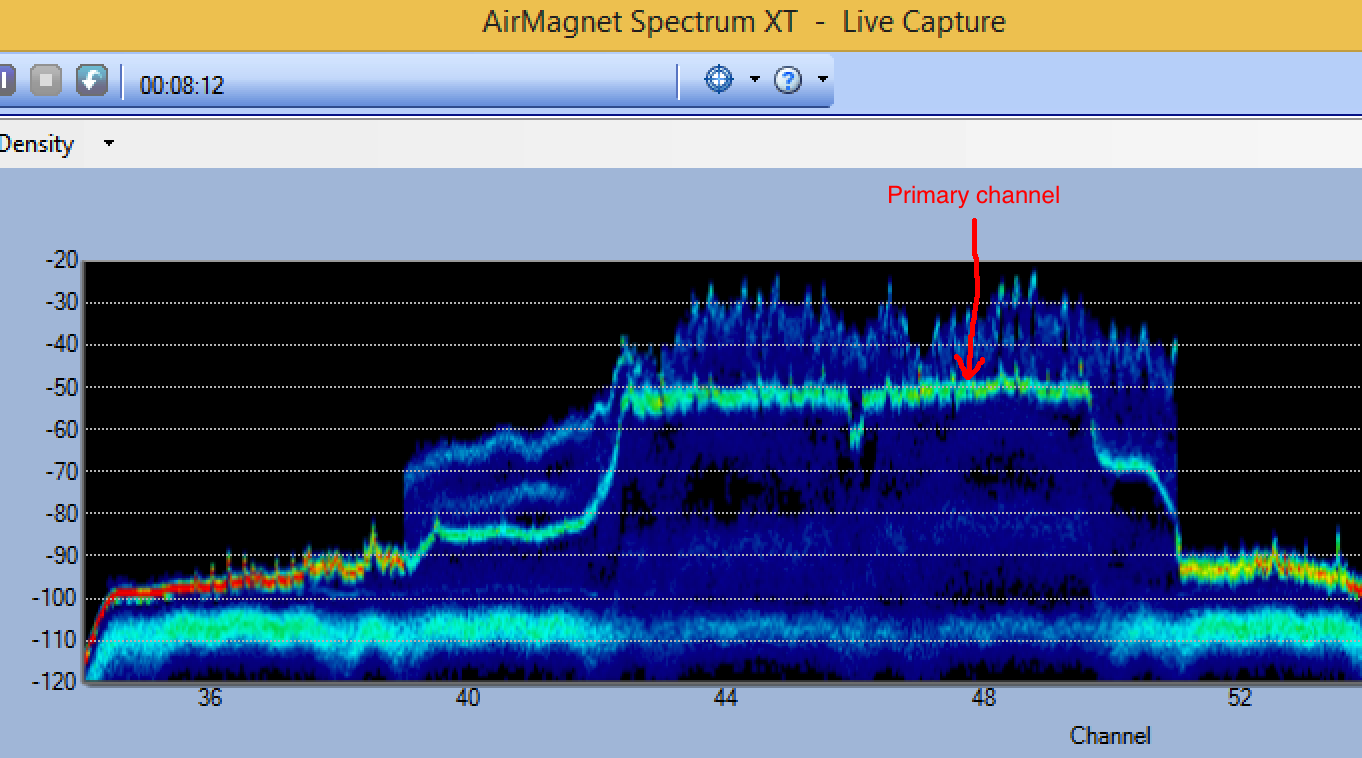Select the circular refresh capture icon

pos(92,79)
